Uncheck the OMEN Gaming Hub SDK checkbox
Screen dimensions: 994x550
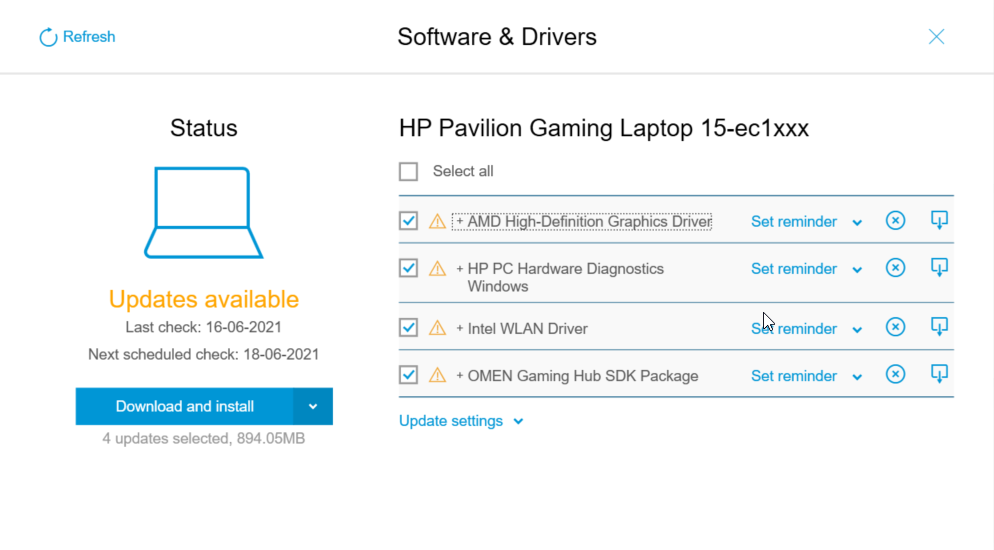pos(408,375)
